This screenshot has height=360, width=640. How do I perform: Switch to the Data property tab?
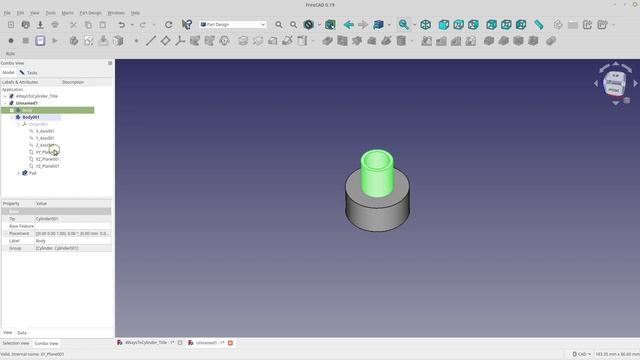22,333
